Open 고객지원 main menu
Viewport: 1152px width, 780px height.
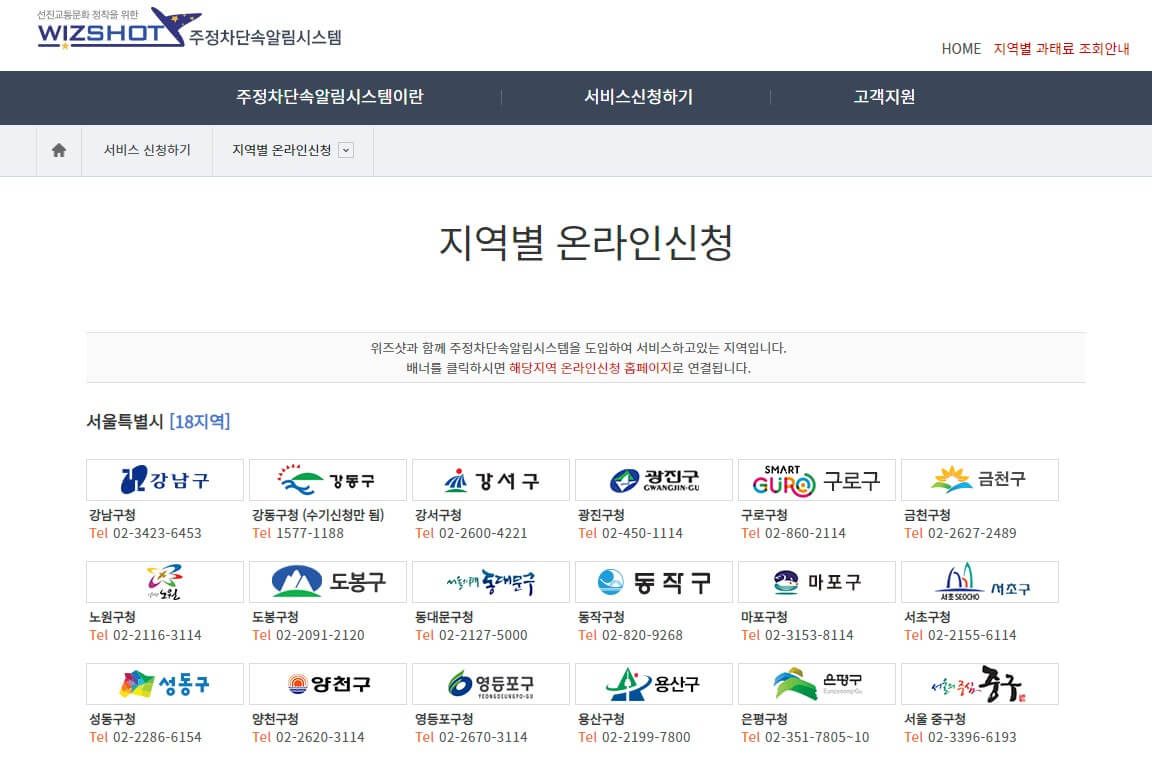[x=884, y=97]
